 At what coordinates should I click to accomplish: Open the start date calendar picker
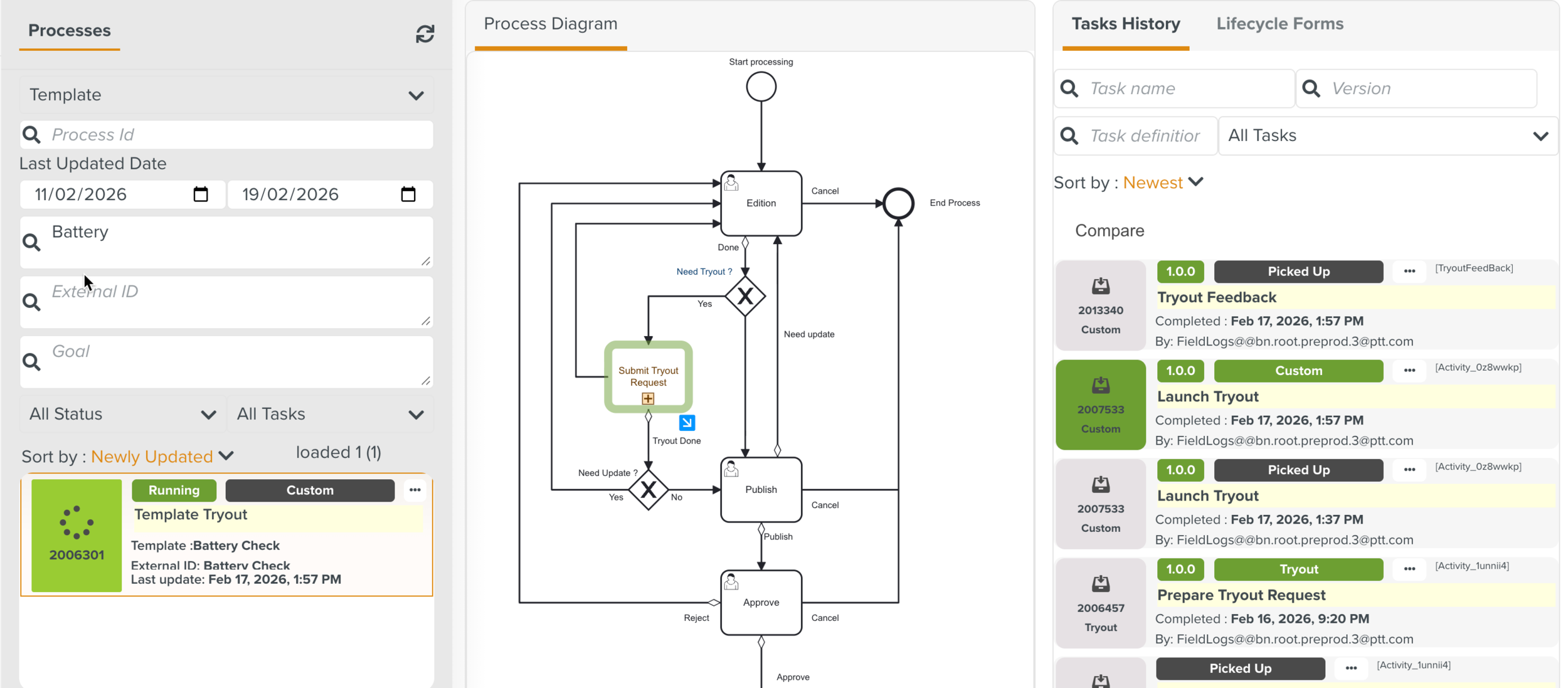[x=200, y=194]
